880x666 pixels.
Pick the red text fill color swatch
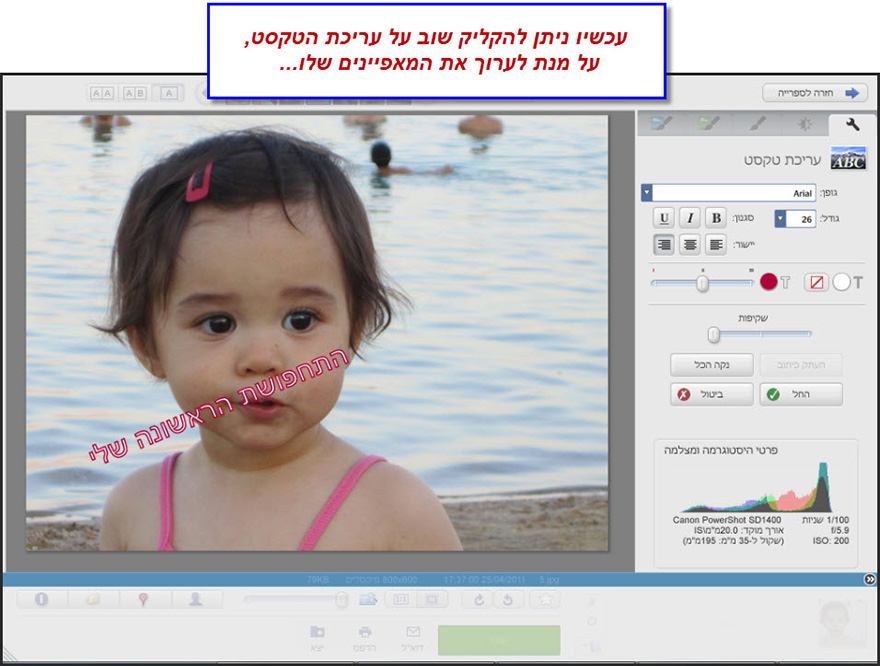768,281
